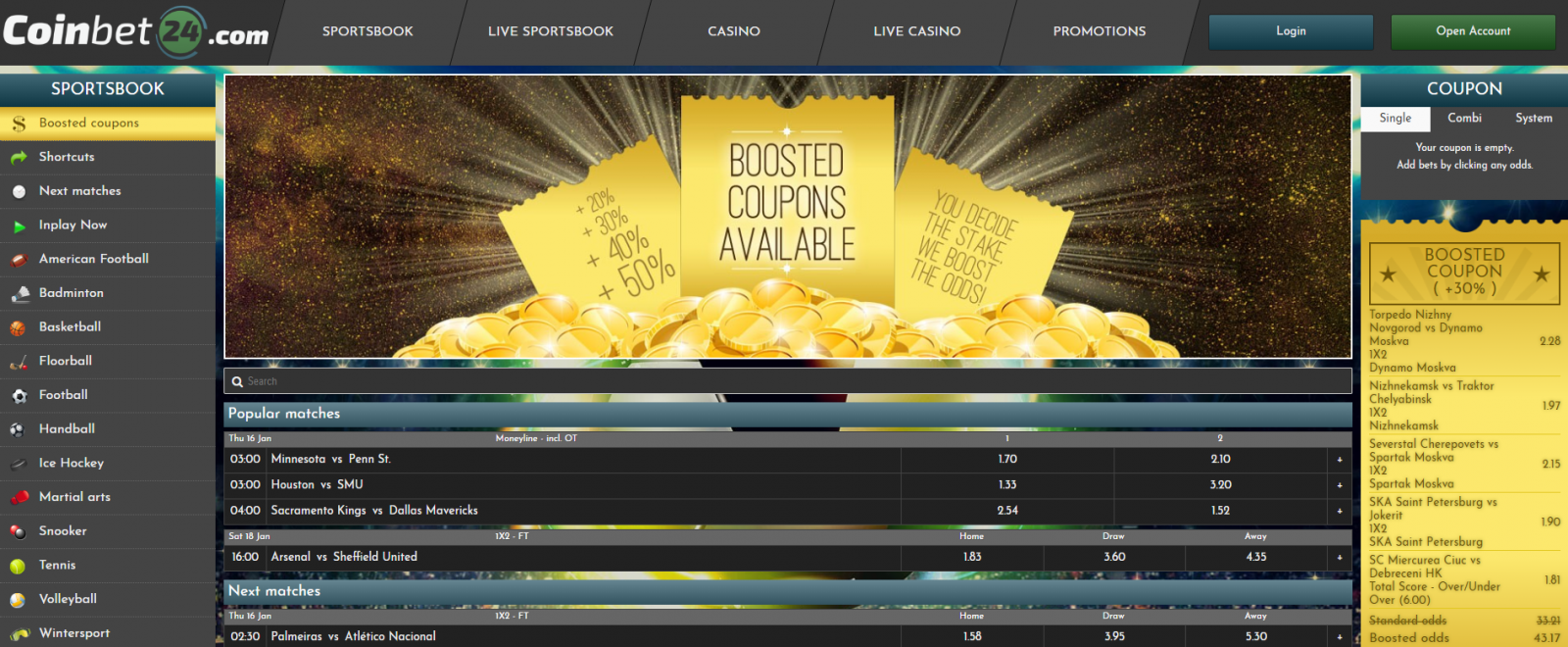
Task: Select draw odds 3.60 for Arsenal match
Action: pos(1114,557)
